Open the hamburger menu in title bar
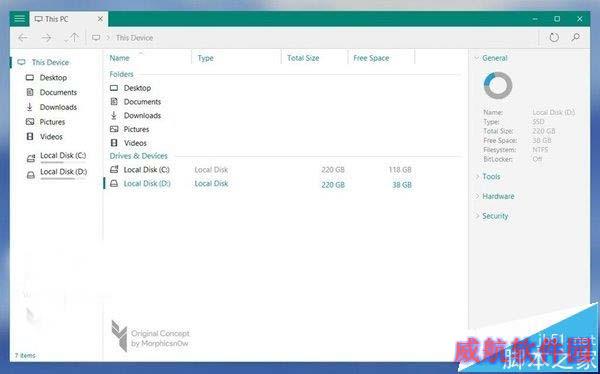 pos(20,19)
